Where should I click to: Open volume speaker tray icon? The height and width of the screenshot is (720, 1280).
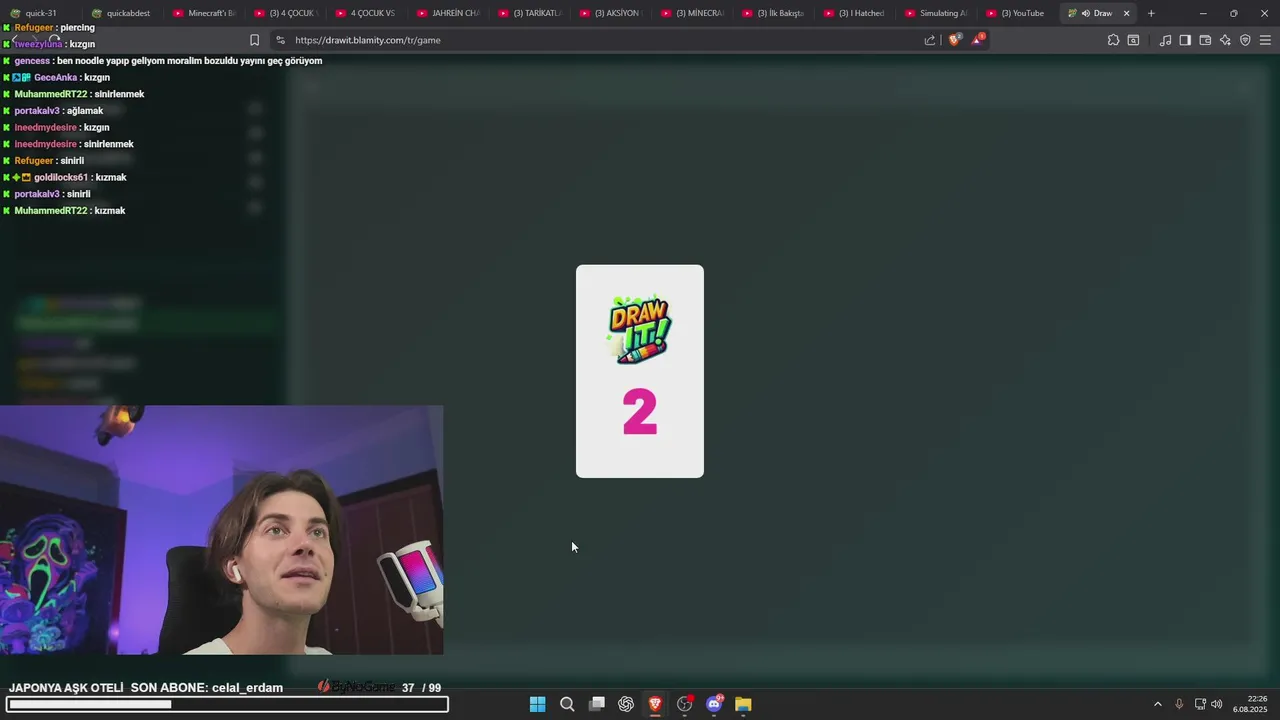coord(1217,704)
